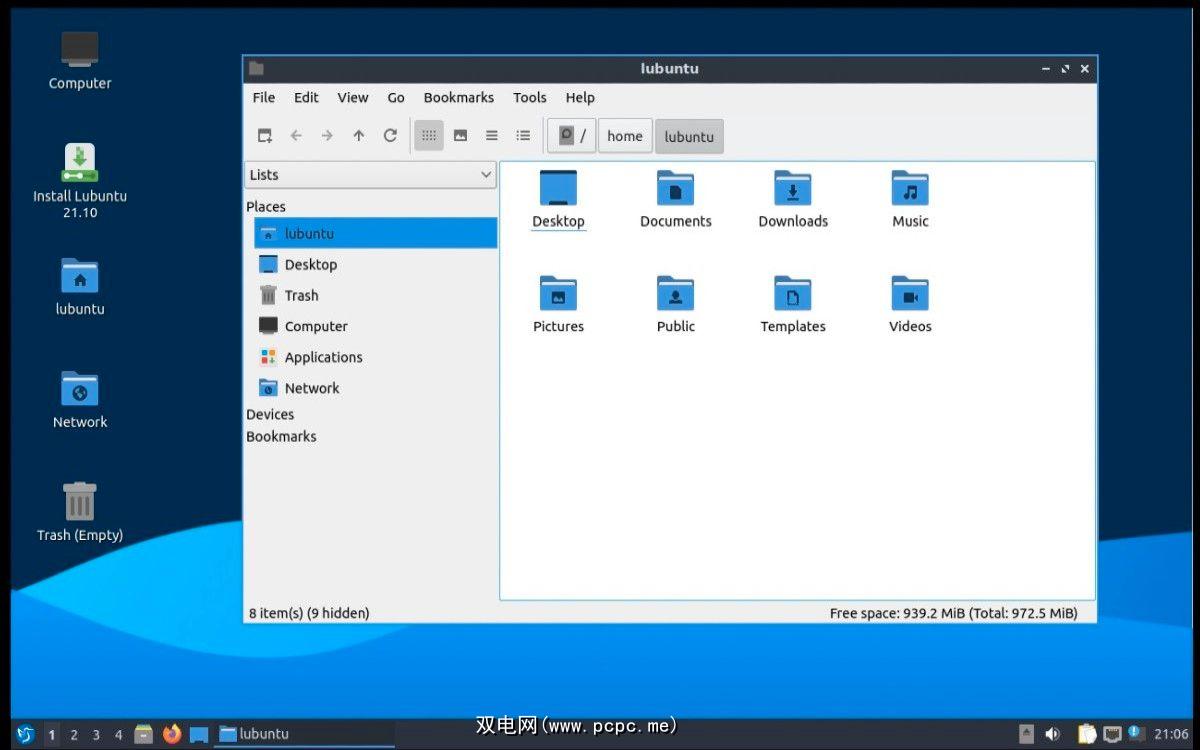Switch to icon view mode
The width and height of the screenshot is (1200, 750).
[x=429, y=136]
